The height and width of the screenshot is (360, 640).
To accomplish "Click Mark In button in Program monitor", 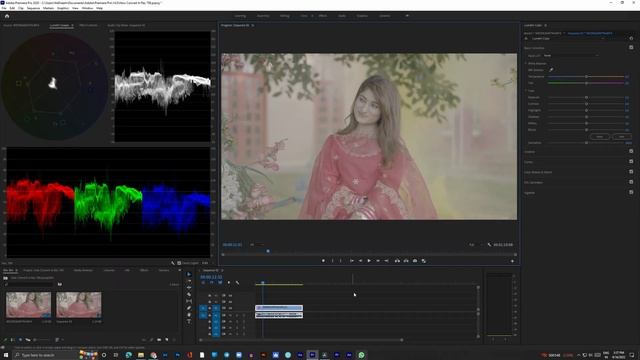I will (332, 261).
